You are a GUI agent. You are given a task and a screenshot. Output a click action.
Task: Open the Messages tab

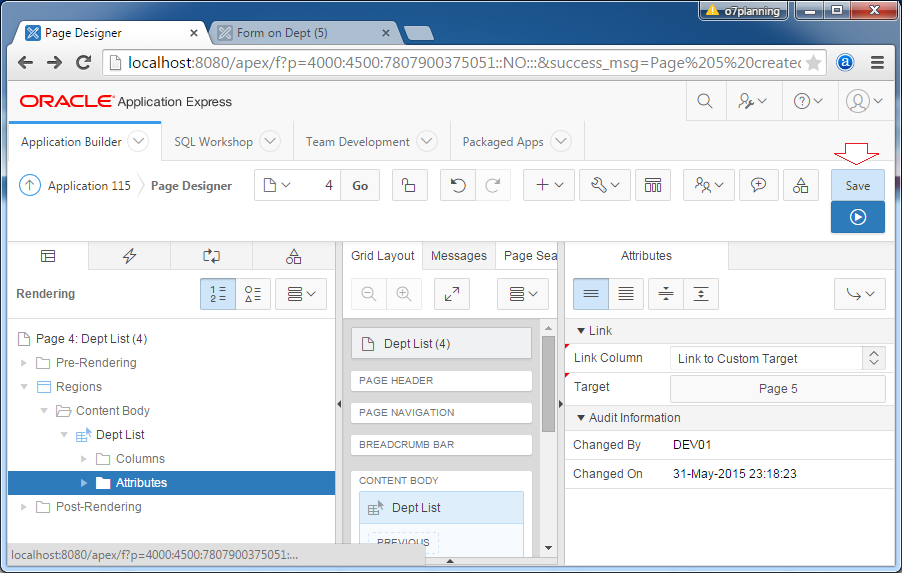(x=458, y=256)
